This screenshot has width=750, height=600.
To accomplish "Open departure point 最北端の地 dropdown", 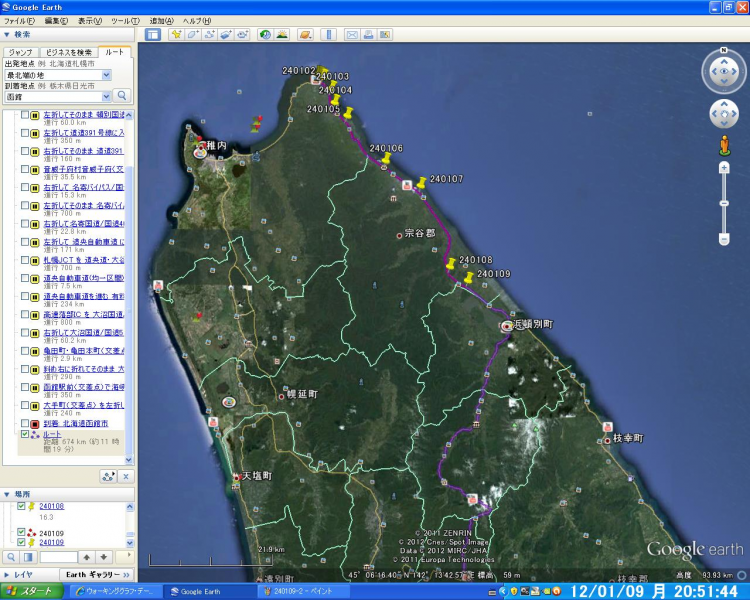I will (x=106, y=75).
